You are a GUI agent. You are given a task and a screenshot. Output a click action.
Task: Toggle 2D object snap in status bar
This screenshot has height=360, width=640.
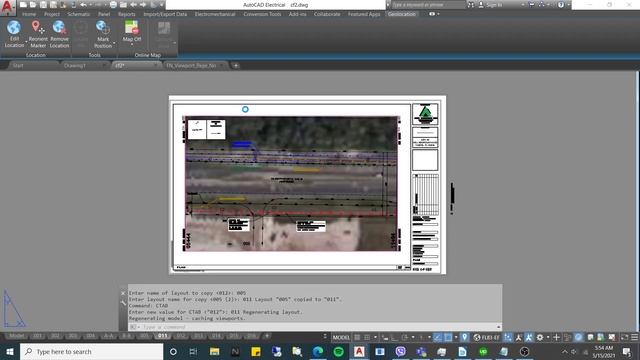[448, 337]
